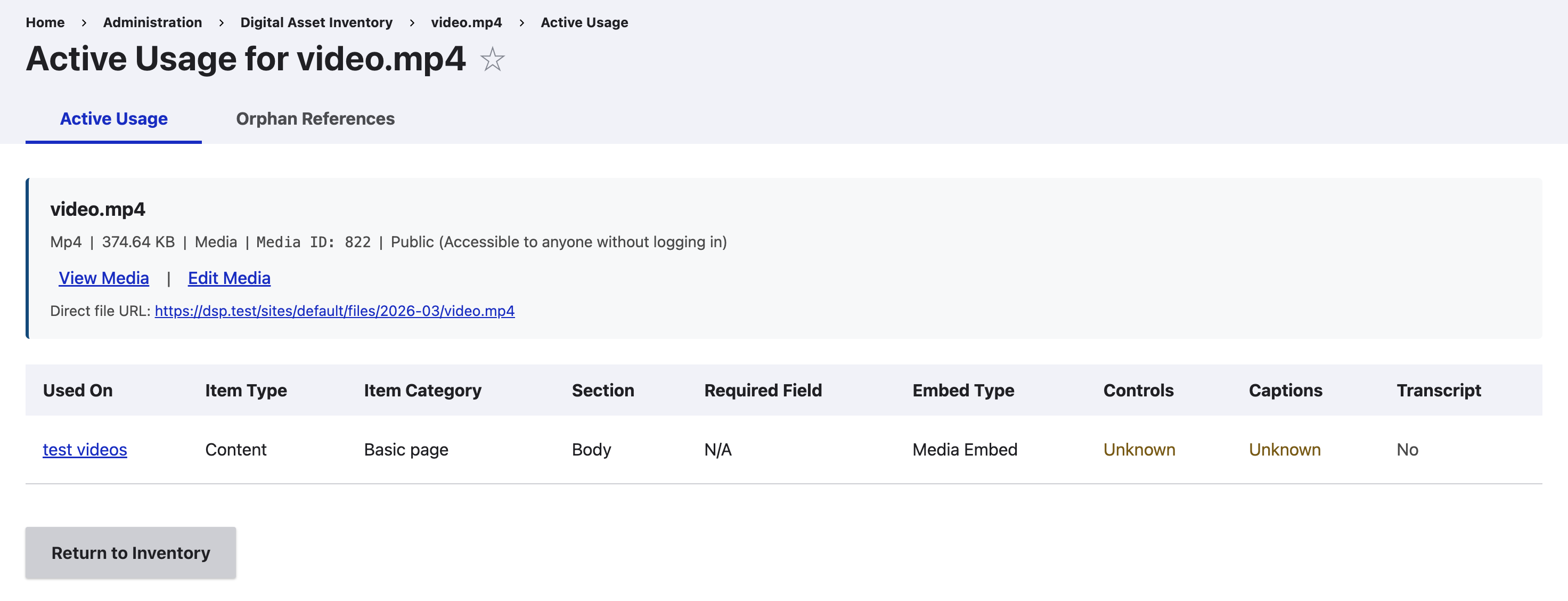Click the Controls column header
Screen dimensions: 1568x601
click(1138, 391)
